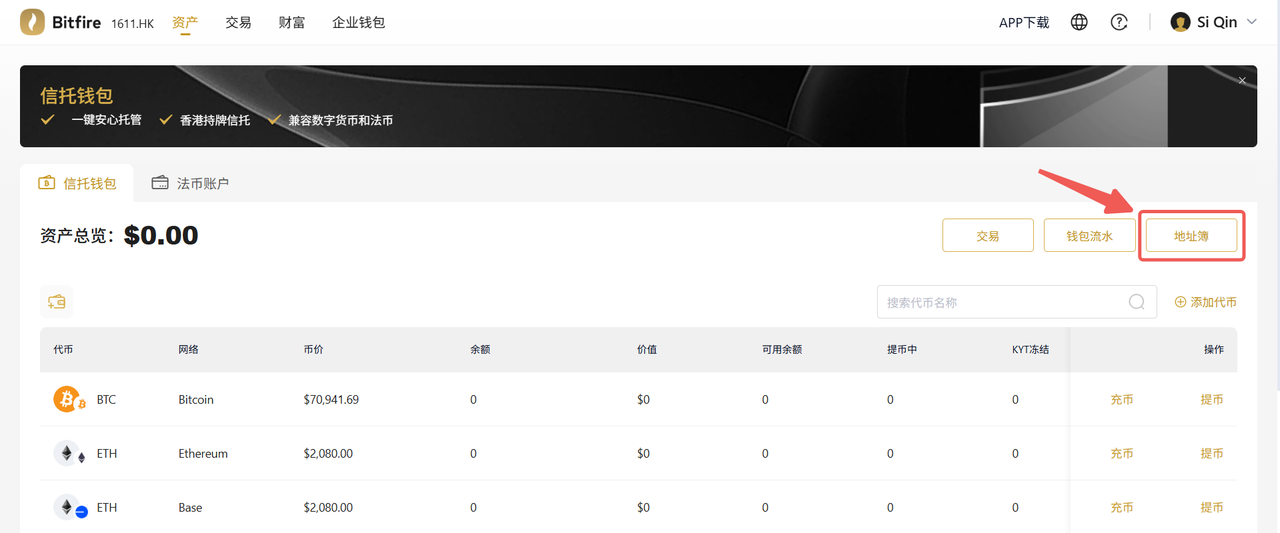The height and width of the screenshot is (533, 1280).
Task: Focus the 搜索代币名称 search field
Action: point(1000,302)
